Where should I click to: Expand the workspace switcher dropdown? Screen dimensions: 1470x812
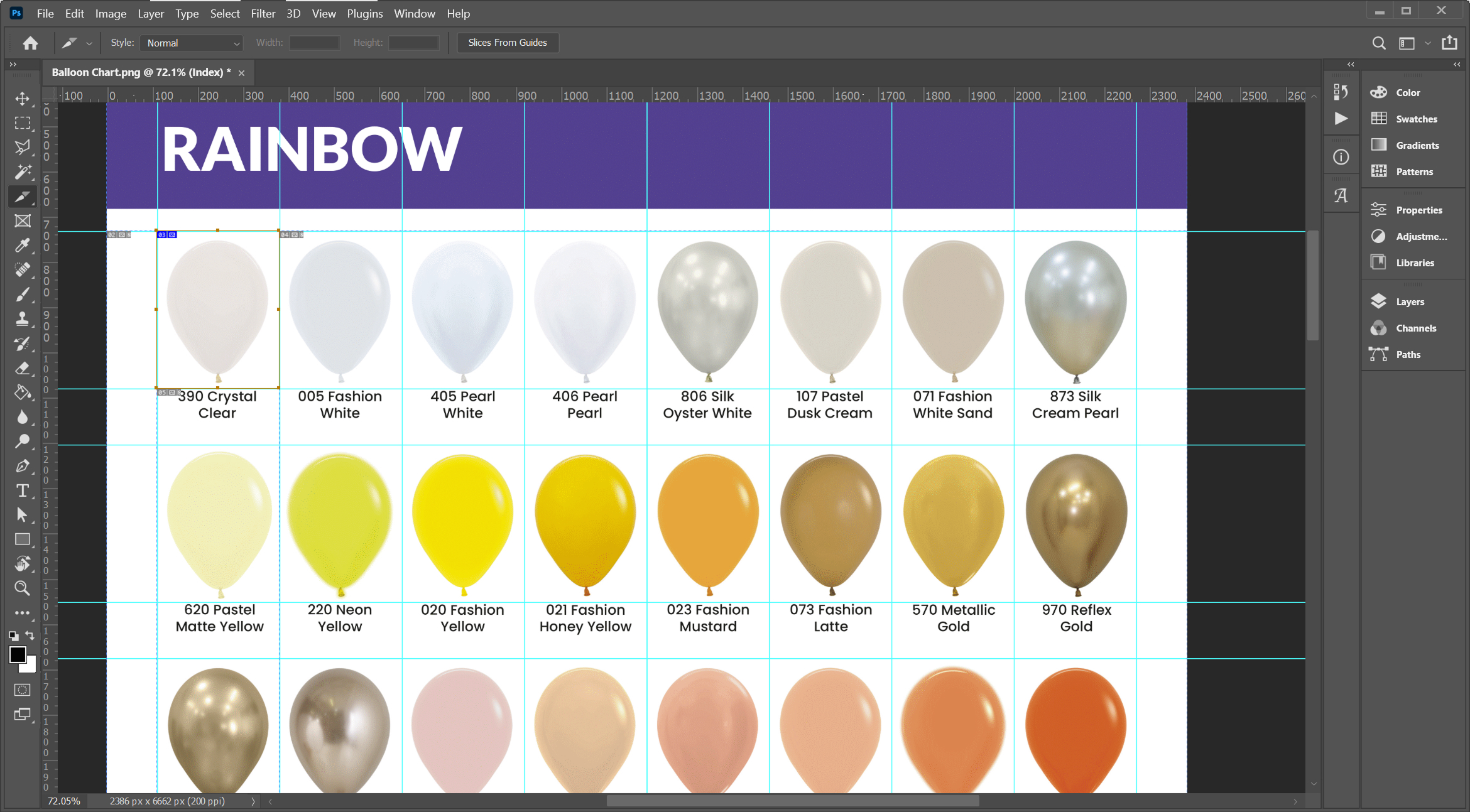(x=1428, y=43)
